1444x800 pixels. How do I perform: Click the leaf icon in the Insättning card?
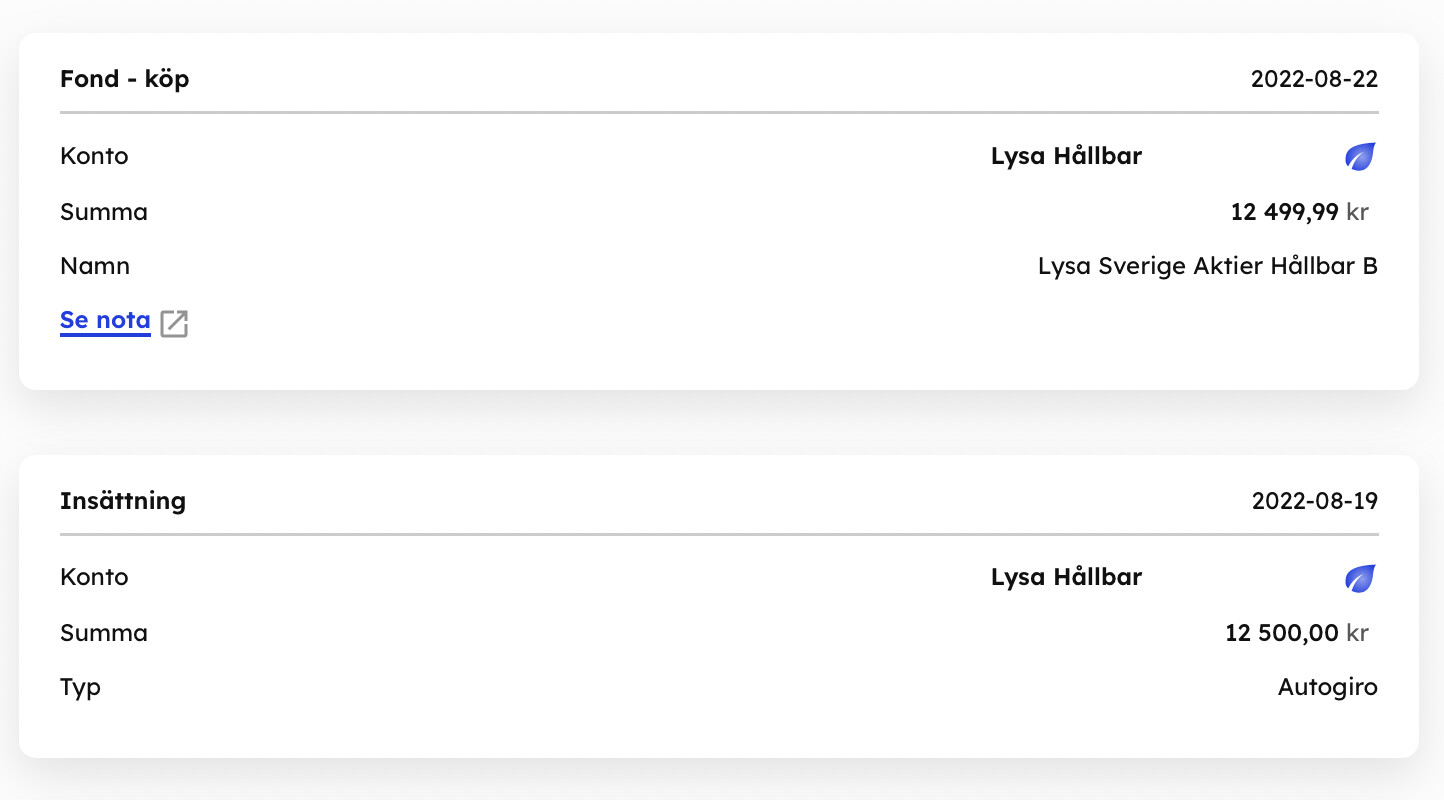pos(1360,578)
